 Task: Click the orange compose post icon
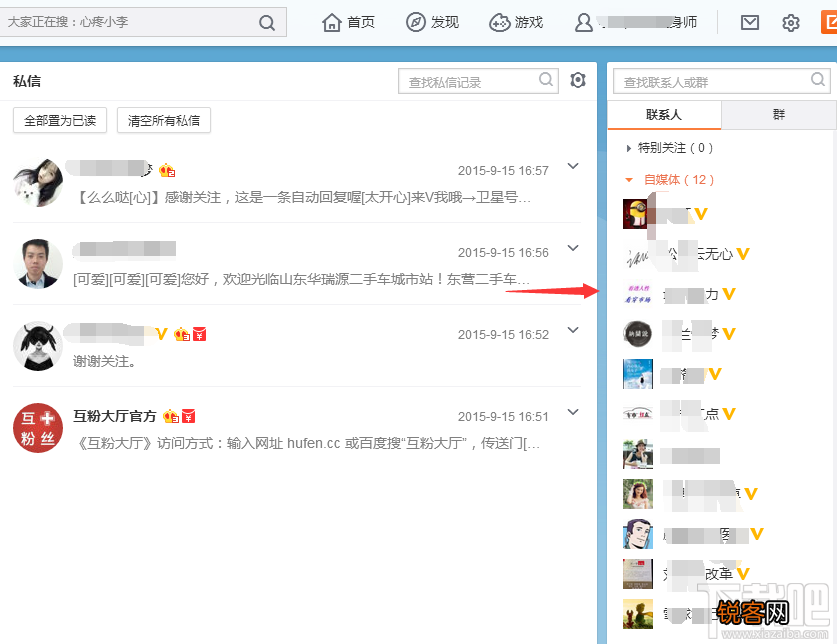click(x=829, y=22)
